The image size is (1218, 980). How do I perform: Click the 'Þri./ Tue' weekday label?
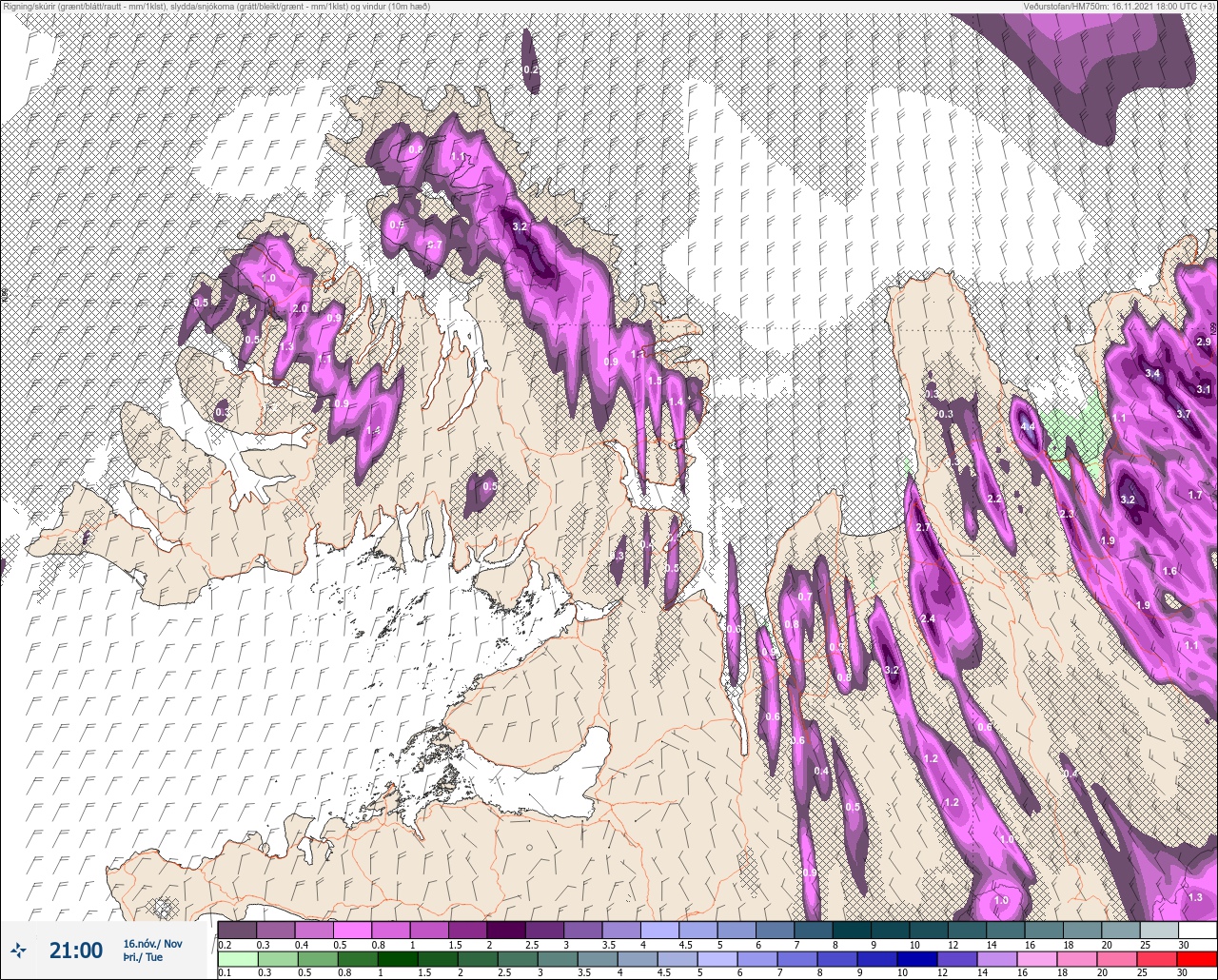(x=143, y=957)
